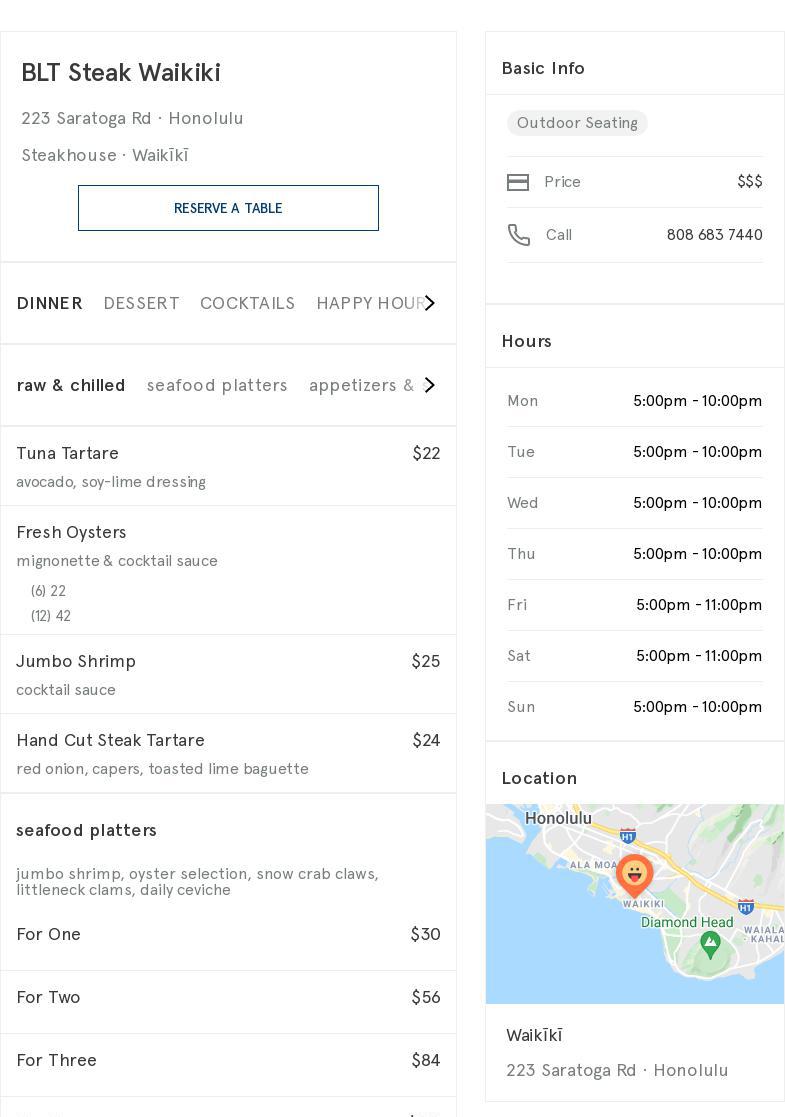Expand more menu tabs with the arrow
This screenshot has width=785, height=1117.
coord(430,303)
